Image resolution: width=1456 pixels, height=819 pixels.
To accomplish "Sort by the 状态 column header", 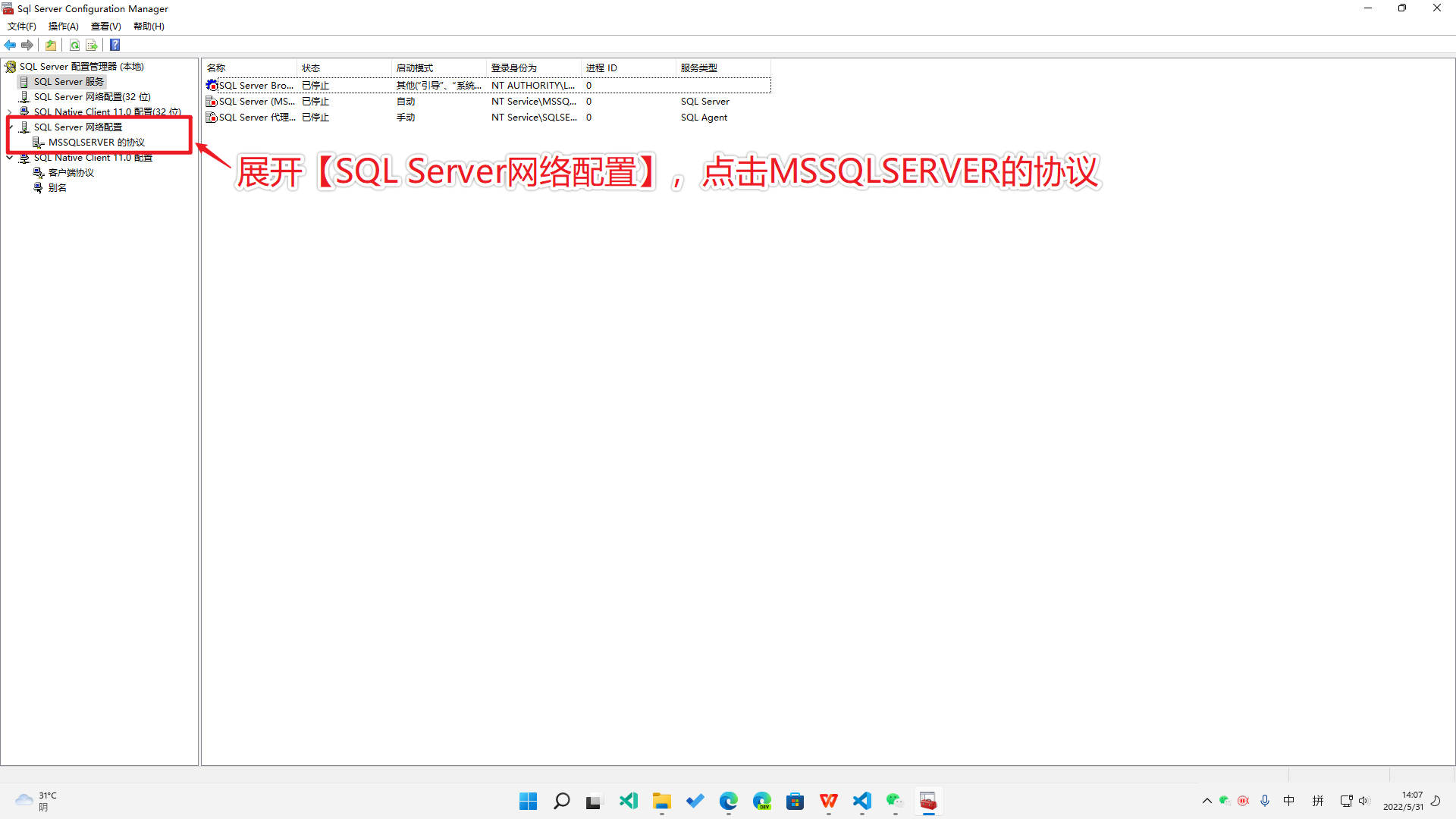I will click(x=344, y=67).
